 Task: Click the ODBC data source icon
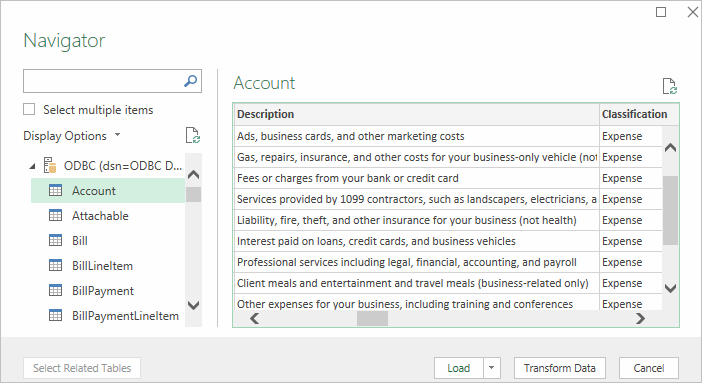50,165
